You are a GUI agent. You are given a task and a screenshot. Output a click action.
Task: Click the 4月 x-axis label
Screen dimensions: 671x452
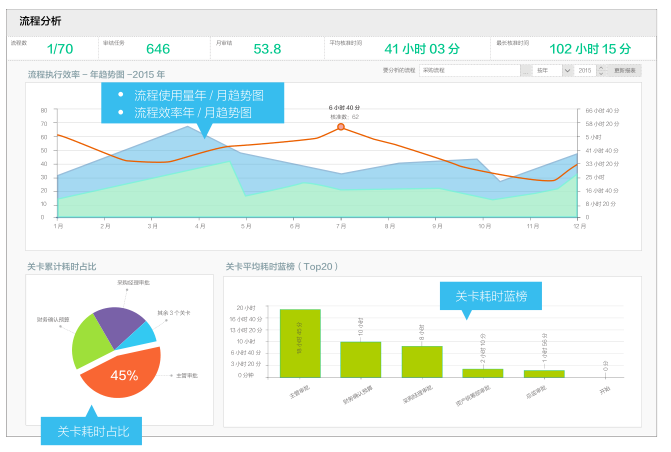click(x=200, y=226)
